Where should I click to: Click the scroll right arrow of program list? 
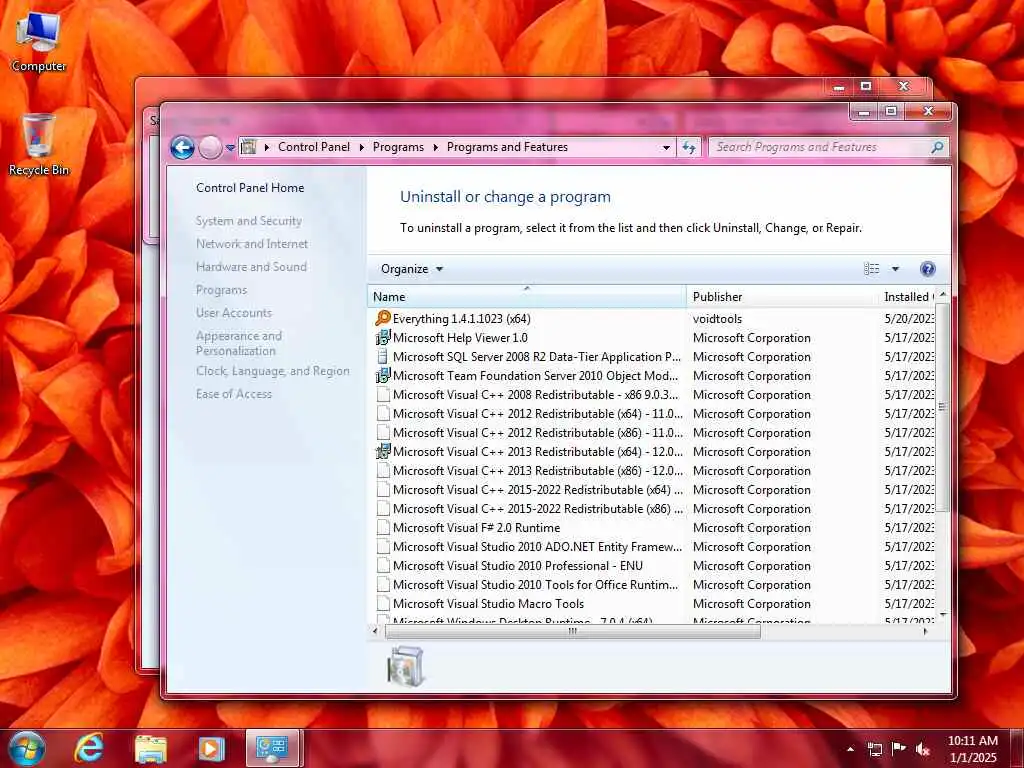[x=925, y=632]
